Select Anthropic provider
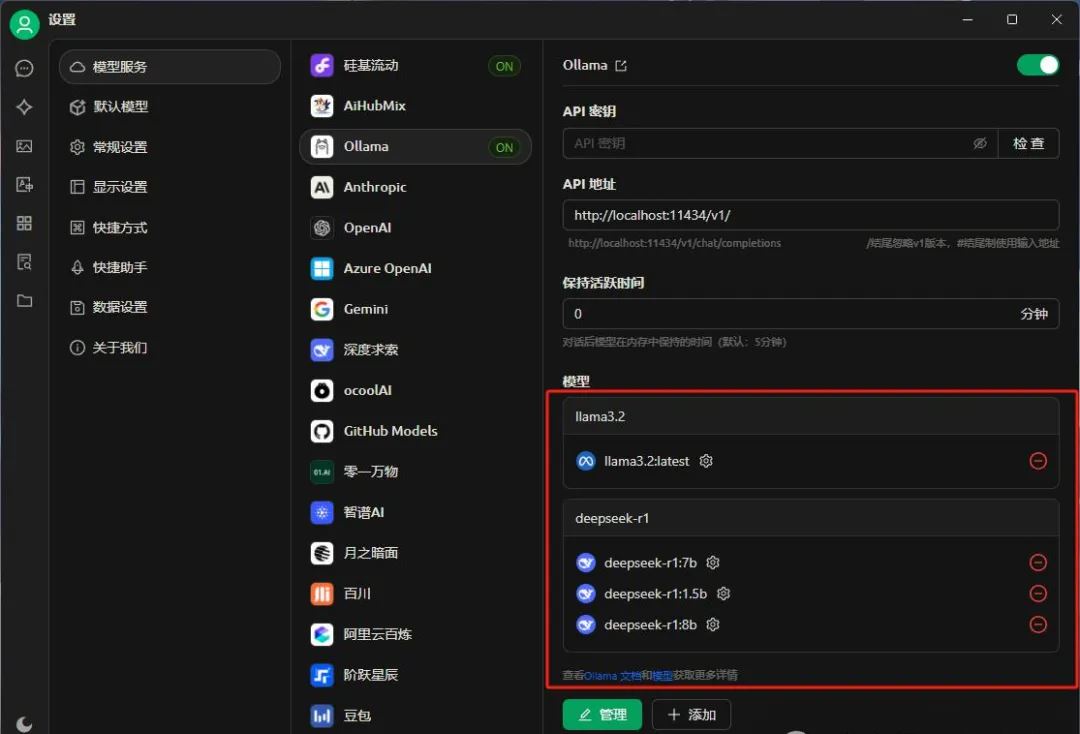This screenshot has height=734, width=1080. 415,187
